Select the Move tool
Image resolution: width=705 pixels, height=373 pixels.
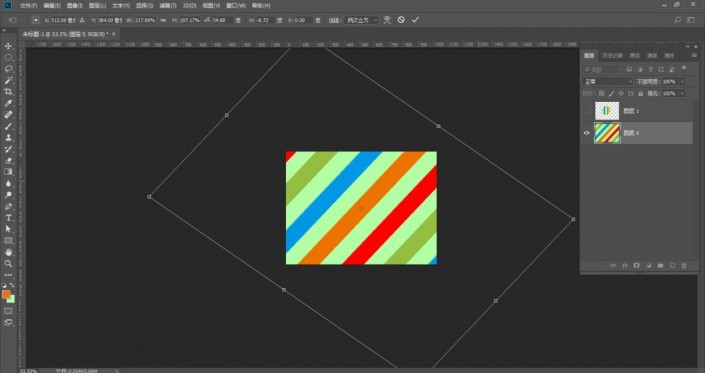(8, 46)
